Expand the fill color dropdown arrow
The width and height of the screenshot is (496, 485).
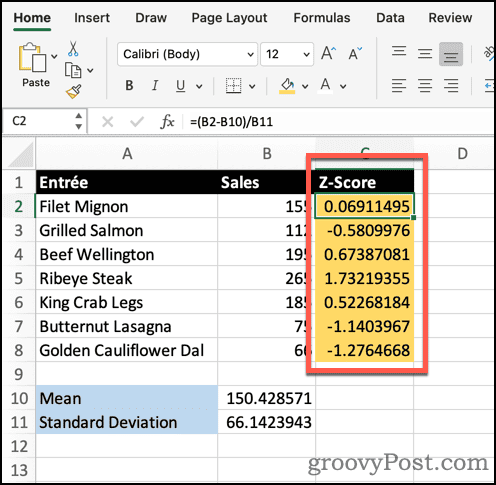point(305,86)
